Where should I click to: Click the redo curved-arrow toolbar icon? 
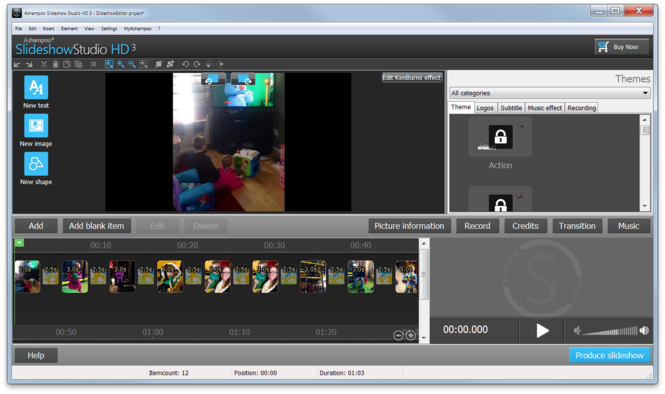click(x=197, y=64)
